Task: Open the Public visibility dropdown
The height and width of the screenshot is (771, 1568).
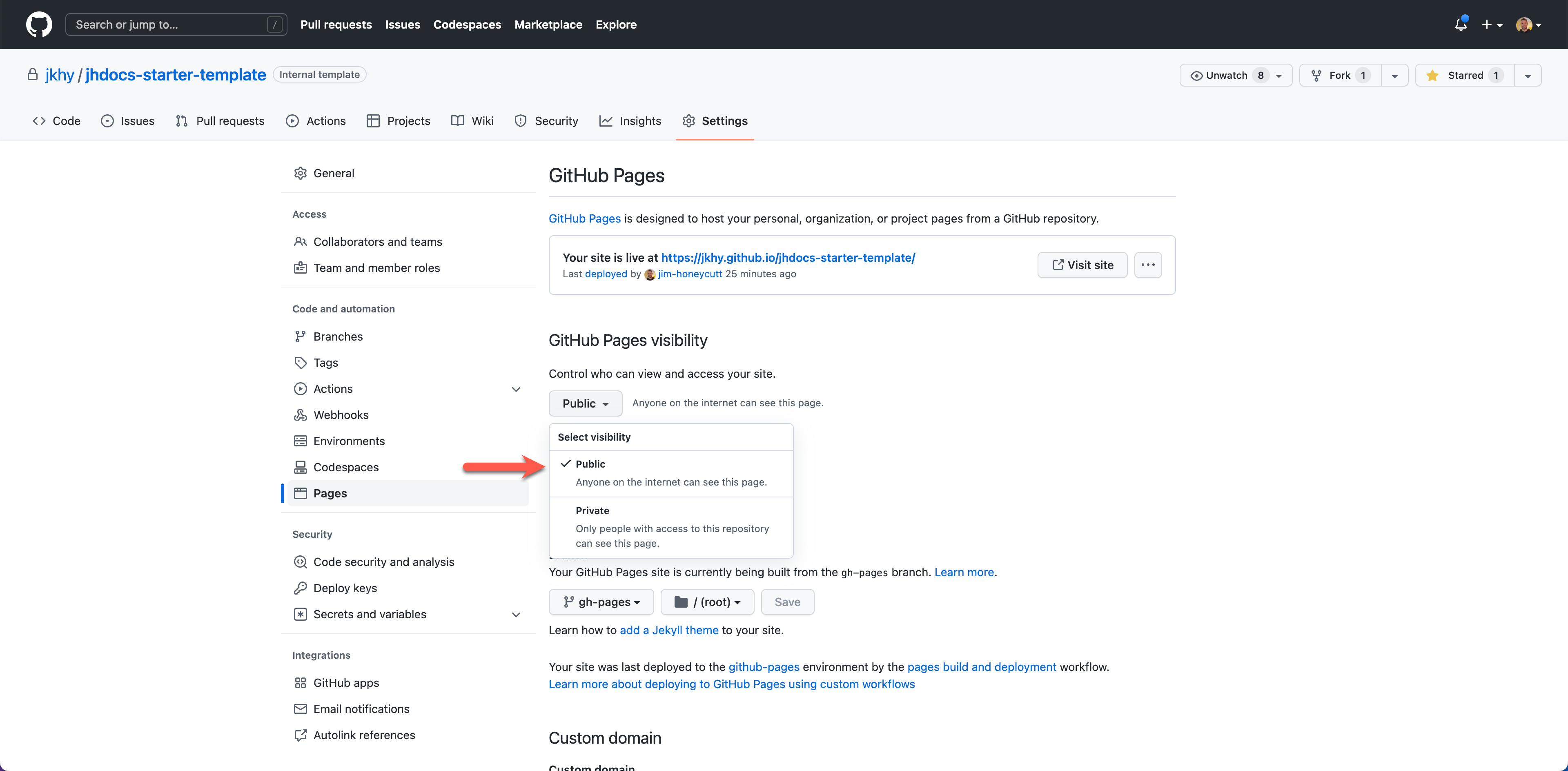Action: pos(585,403)
